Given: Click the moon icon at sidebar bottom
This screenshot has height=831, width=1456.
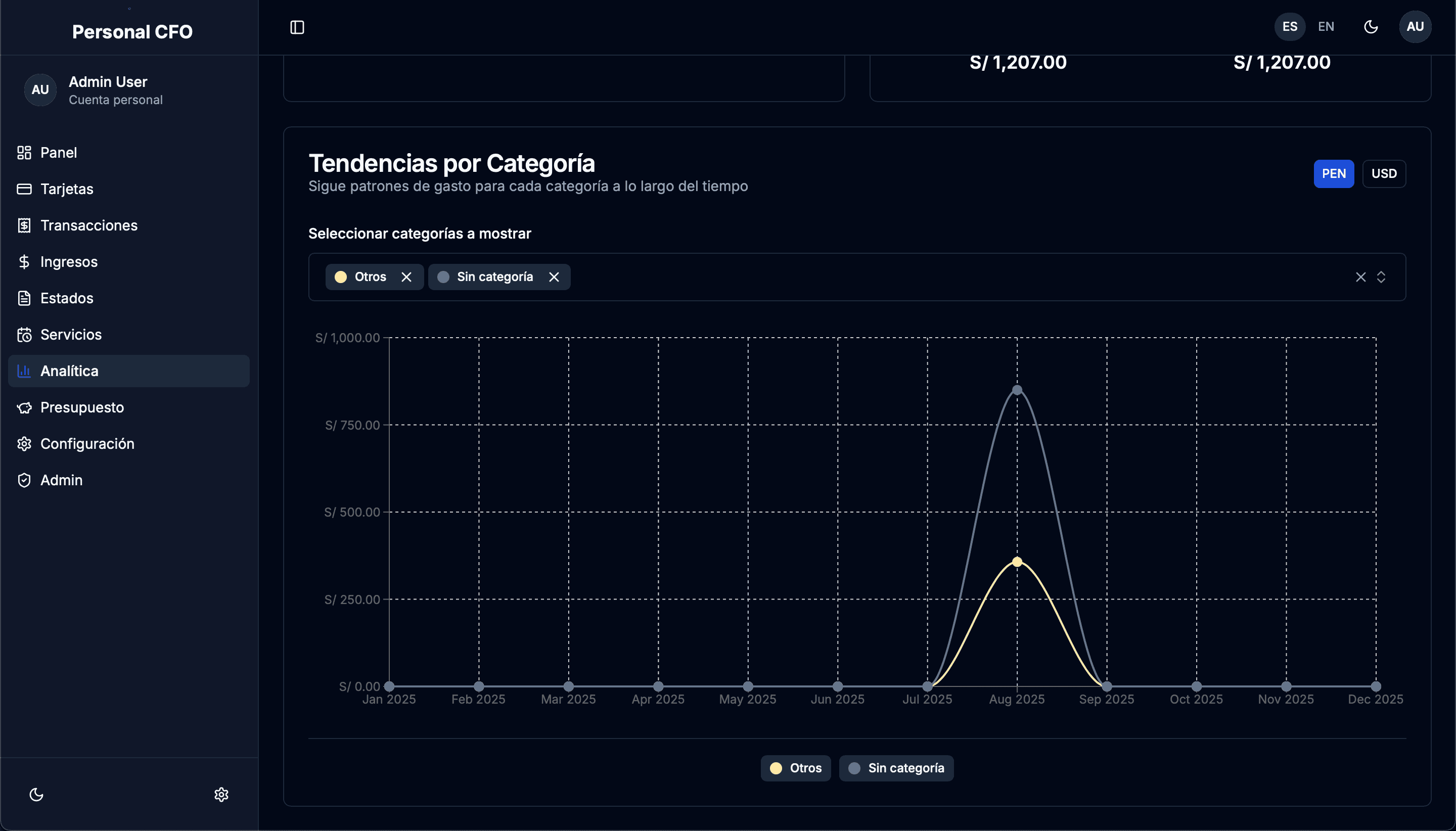Looking at the screenshot, I should [36, 795].
